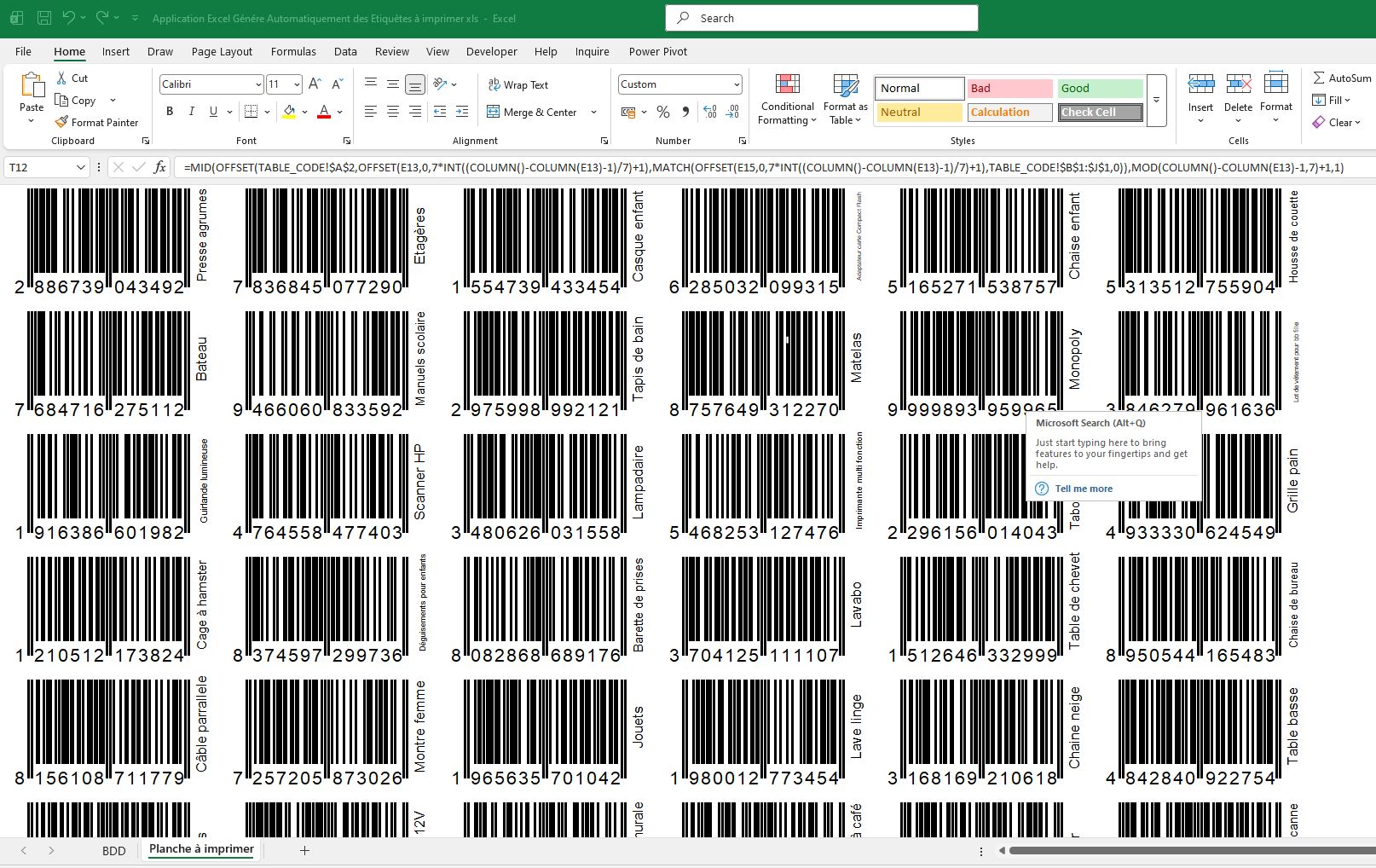
Task: Apply the green Good cell style
Action: click(1101, 88)
